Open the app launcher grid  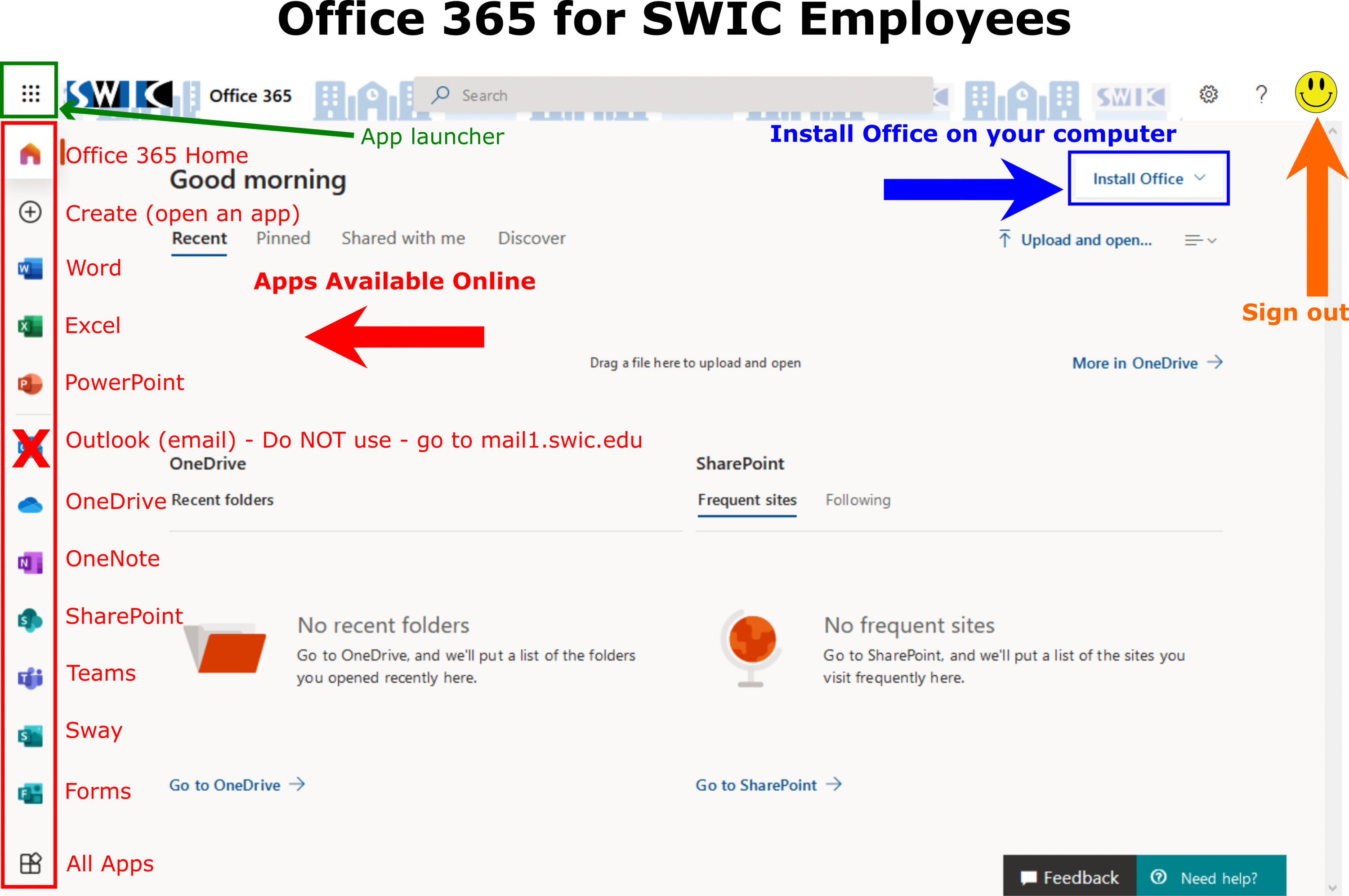click(30, 93)
